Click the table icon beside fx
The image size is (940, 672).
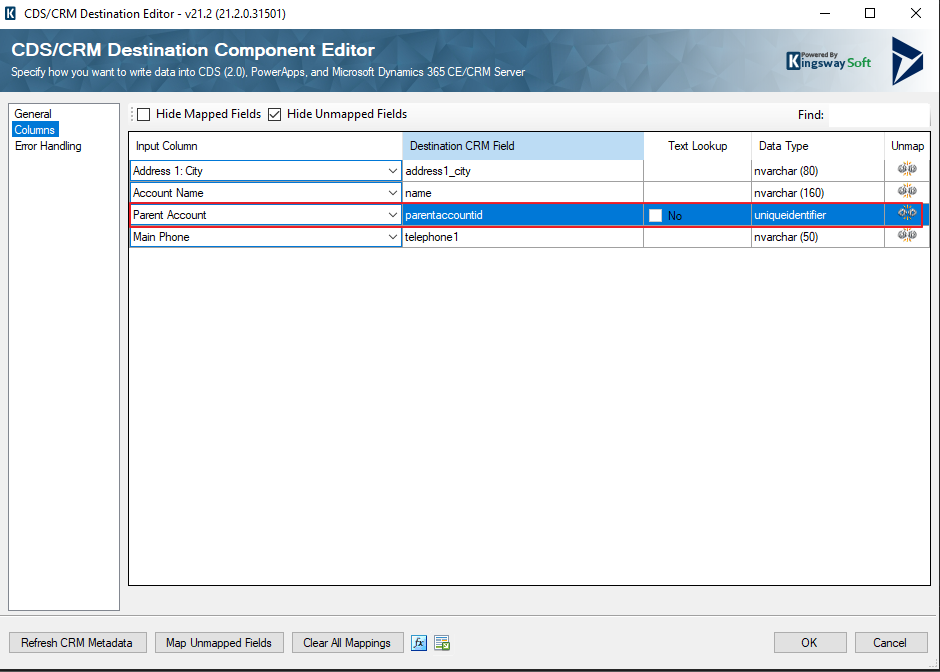(x=442, y=642)
